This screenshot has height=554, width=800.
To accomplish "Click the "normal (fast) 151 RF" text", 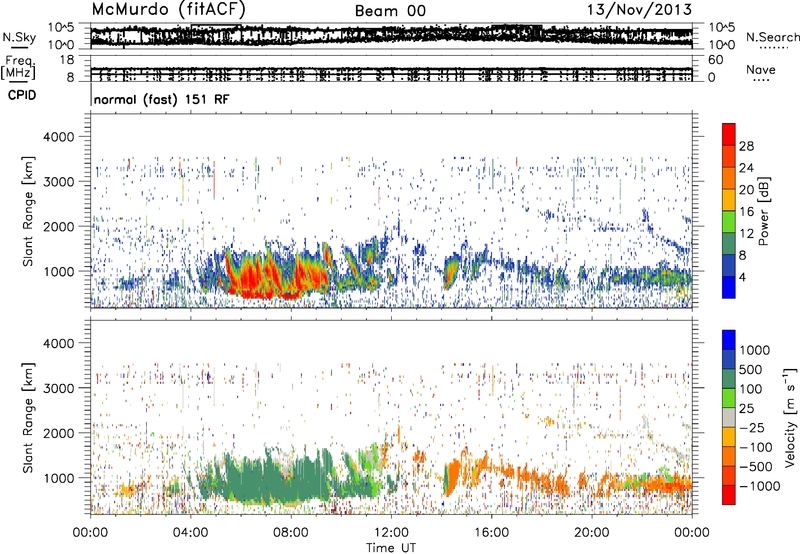I will (x=162, y=99).
